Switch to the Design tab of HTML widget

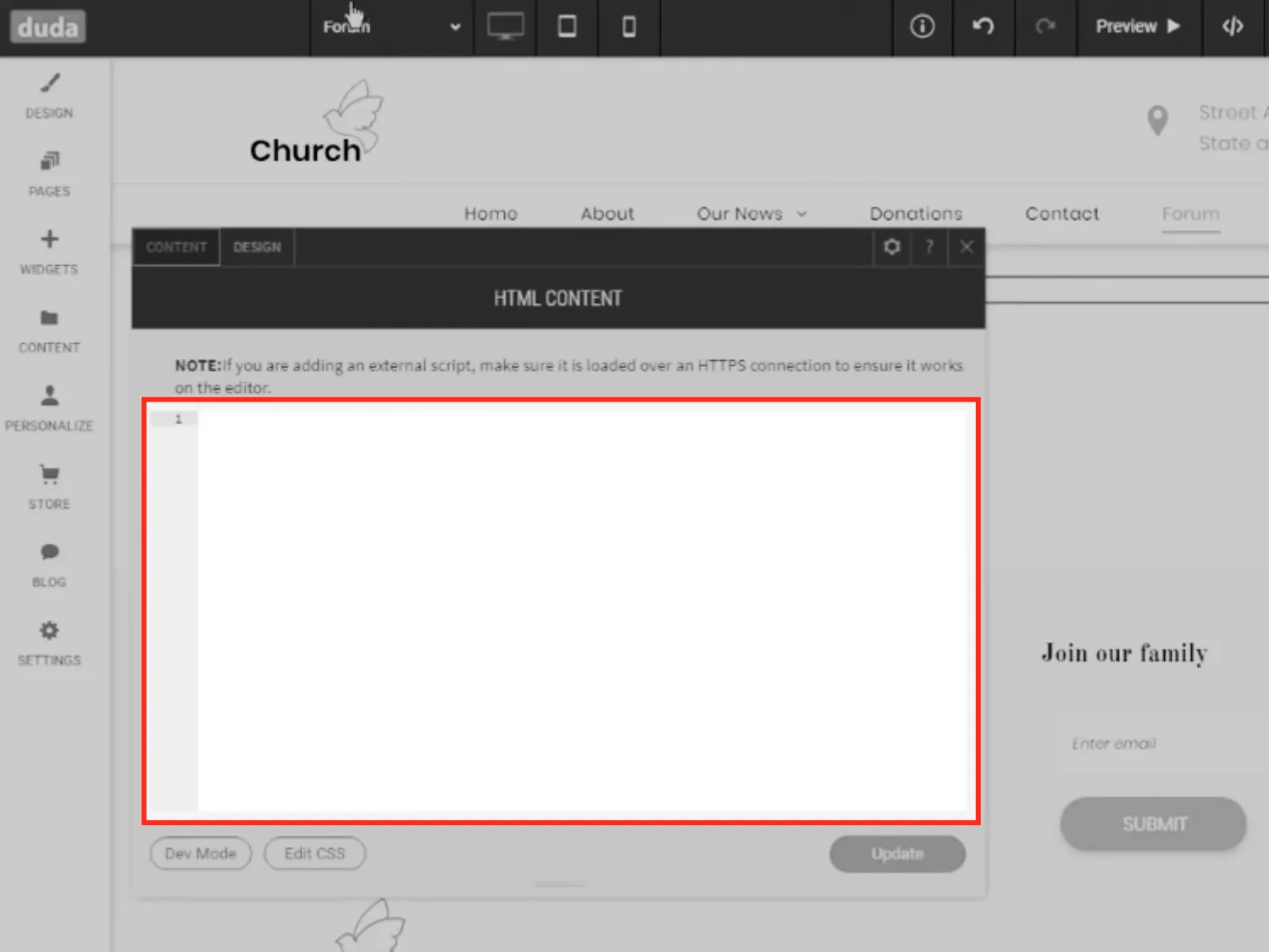click(257, 247)
